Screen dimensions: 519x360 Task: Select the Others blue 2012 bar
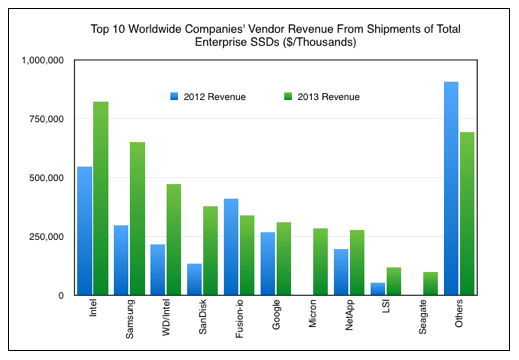pos(451,188)
